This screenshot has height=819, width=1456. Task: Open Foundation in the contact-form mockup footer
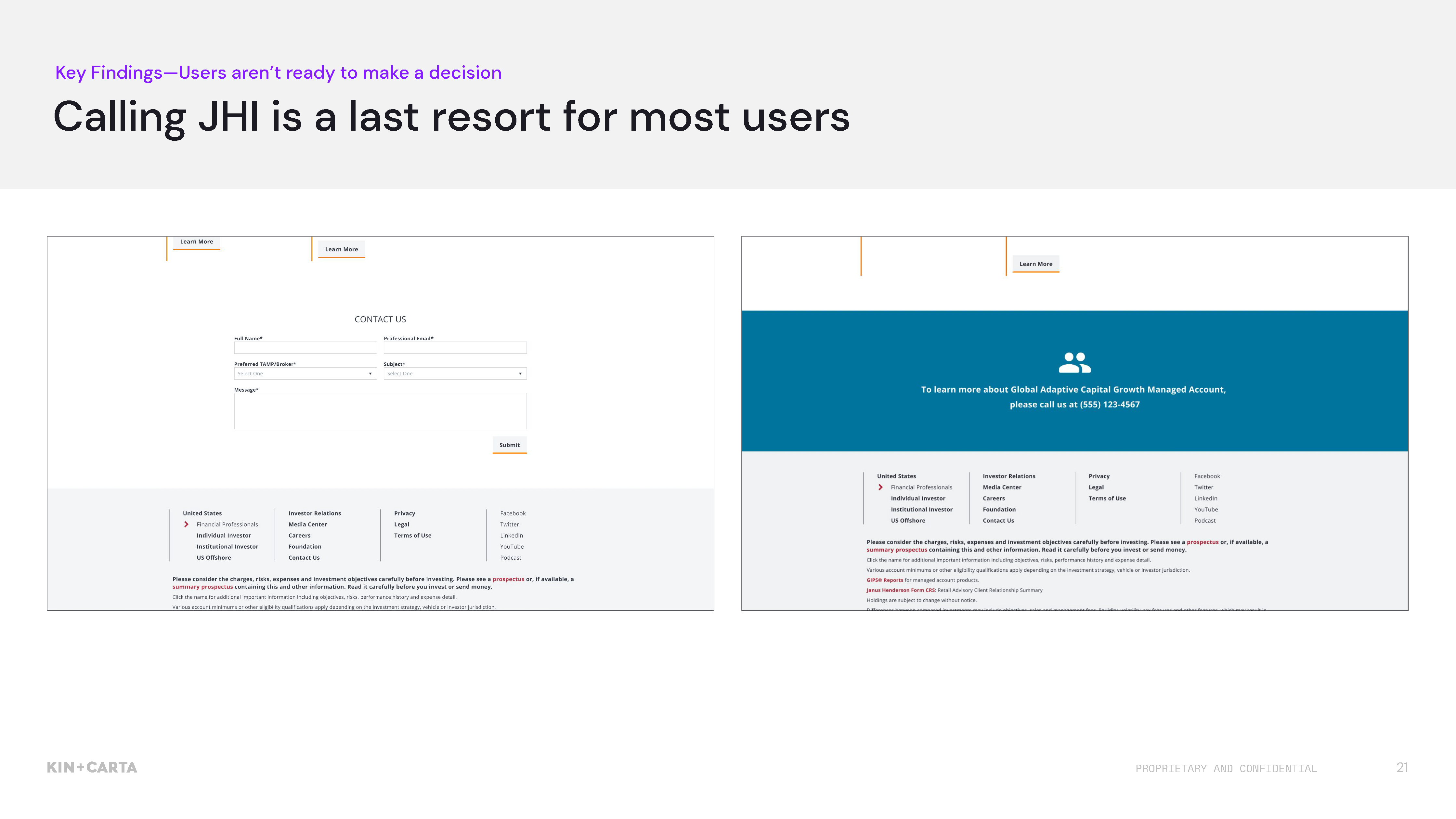pyautogui.click(x=305, y=547)
